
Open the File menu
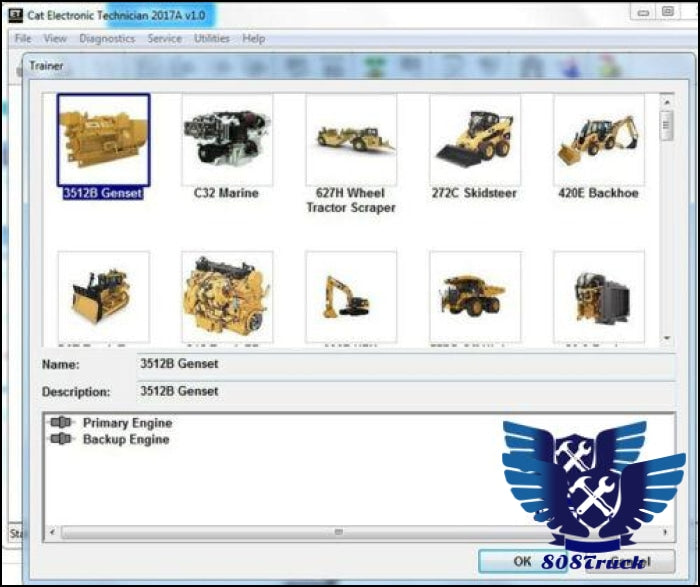(x=23, y=39)
